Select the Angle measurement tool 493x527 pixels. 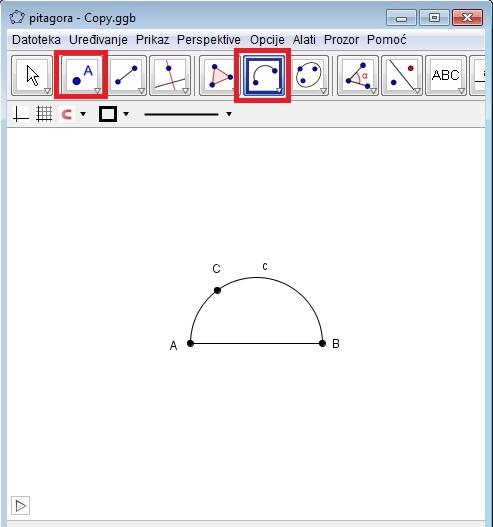[358, 76]
